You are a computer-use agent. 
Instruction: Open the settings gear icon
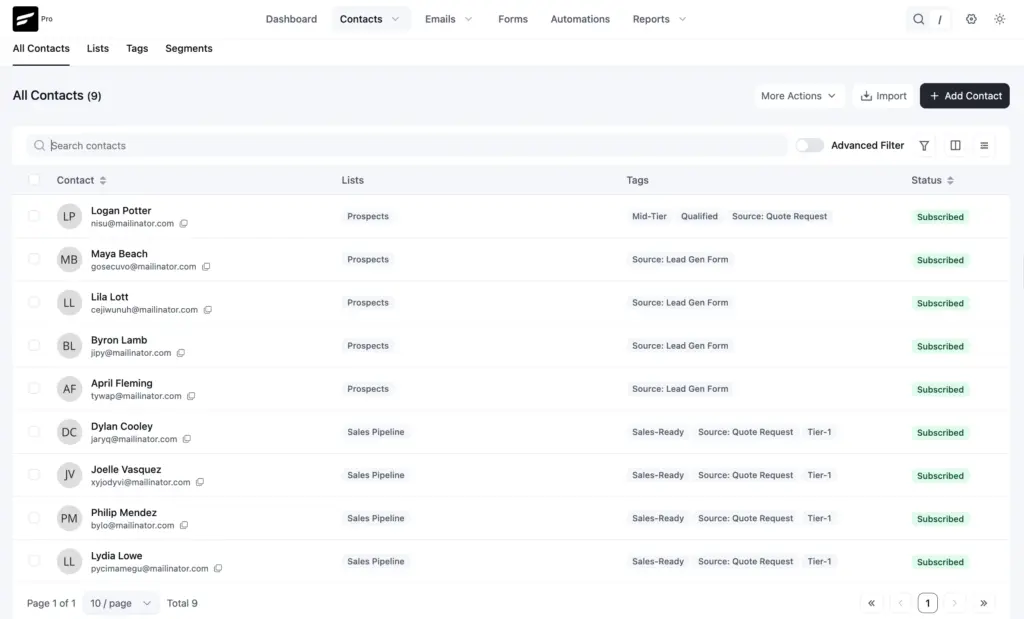point(971,19)
